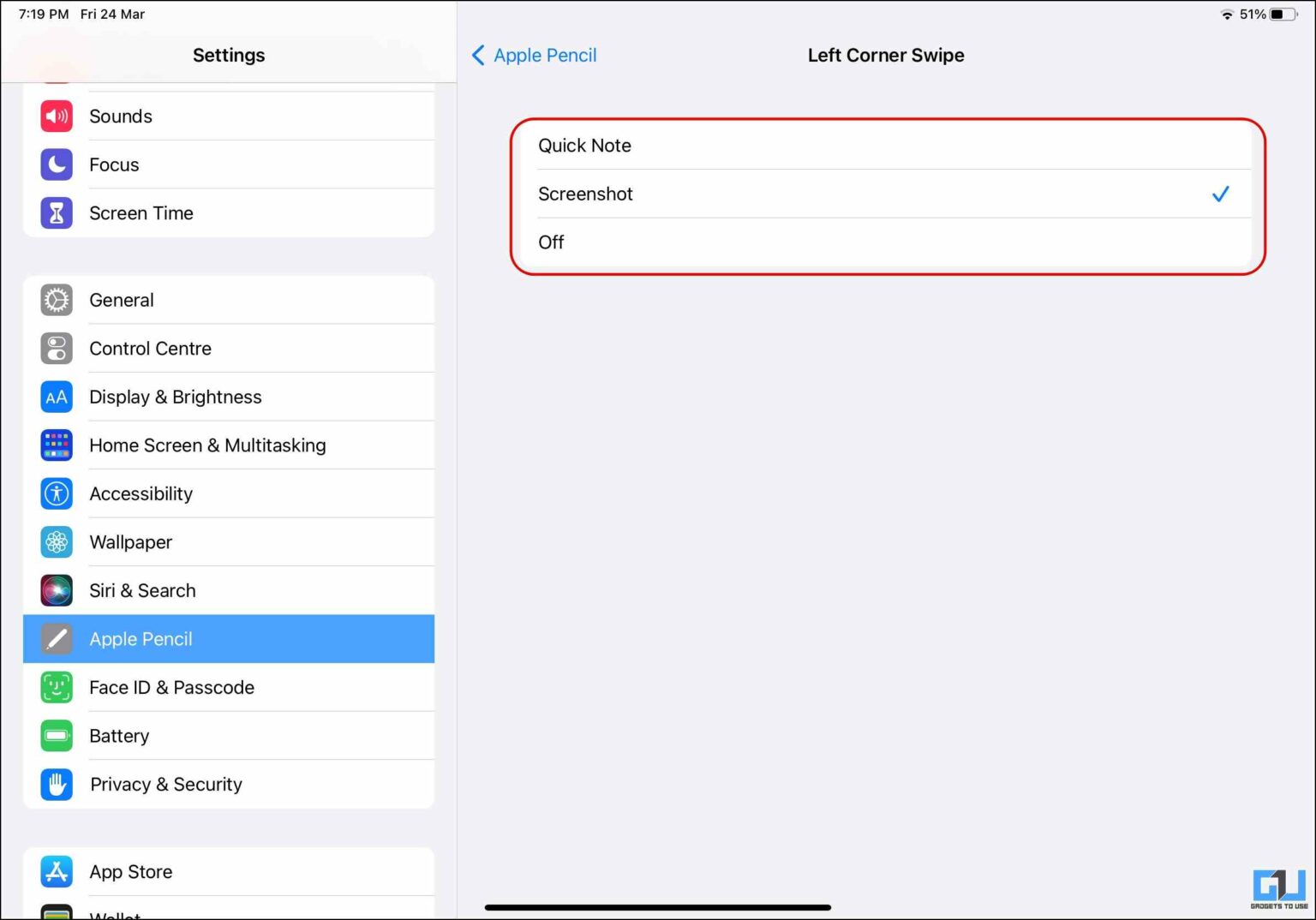1316x920 pixels.
Task: Open App Store settings via its blue icon
Action: (56, 871)
